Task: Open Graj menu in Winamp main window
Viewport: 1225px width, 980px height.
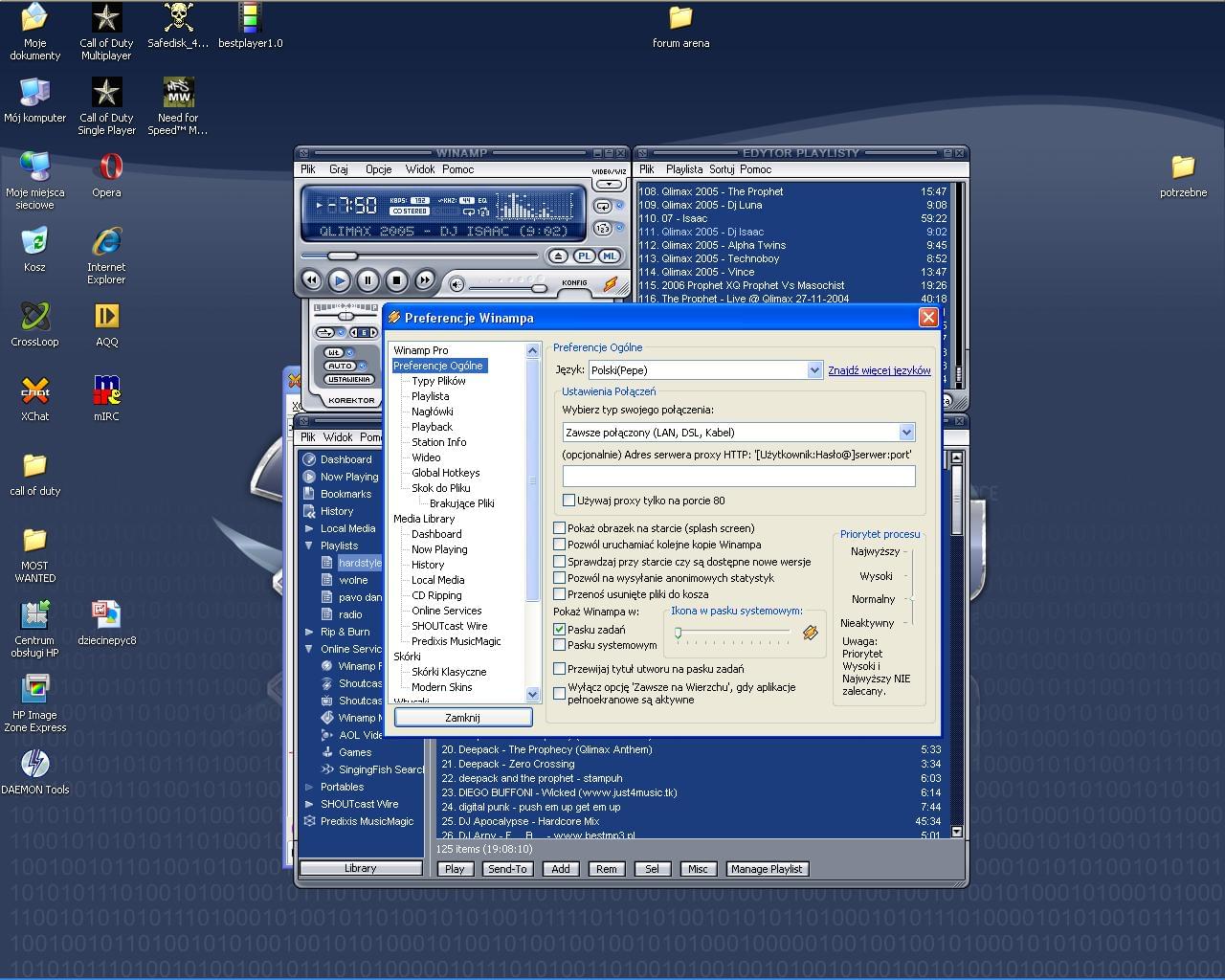Action: (x=339, y=169)
